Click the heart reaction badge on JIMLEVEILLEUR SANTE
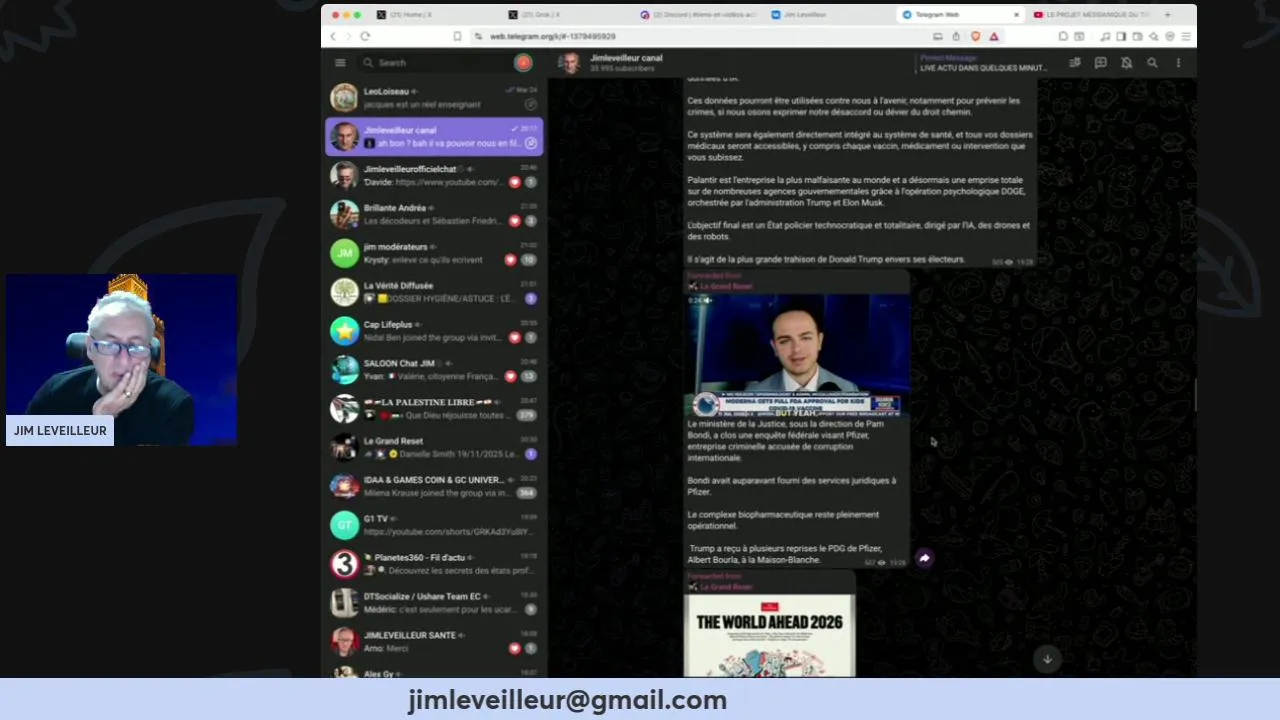The width and height of the screenshot is (1280, 720). pyautogui.click(x=515, y=648)
